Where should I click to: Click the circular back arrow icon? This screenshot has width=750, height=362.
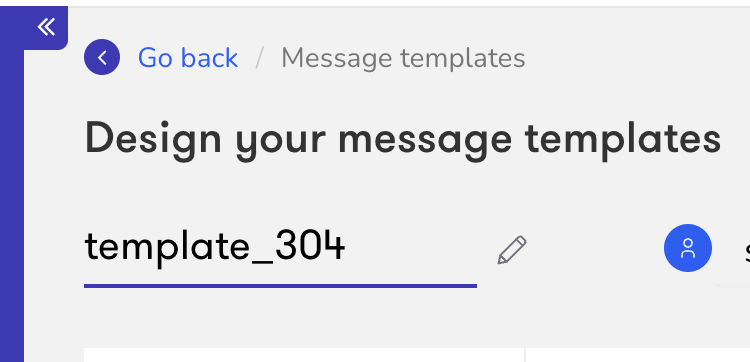102,57
